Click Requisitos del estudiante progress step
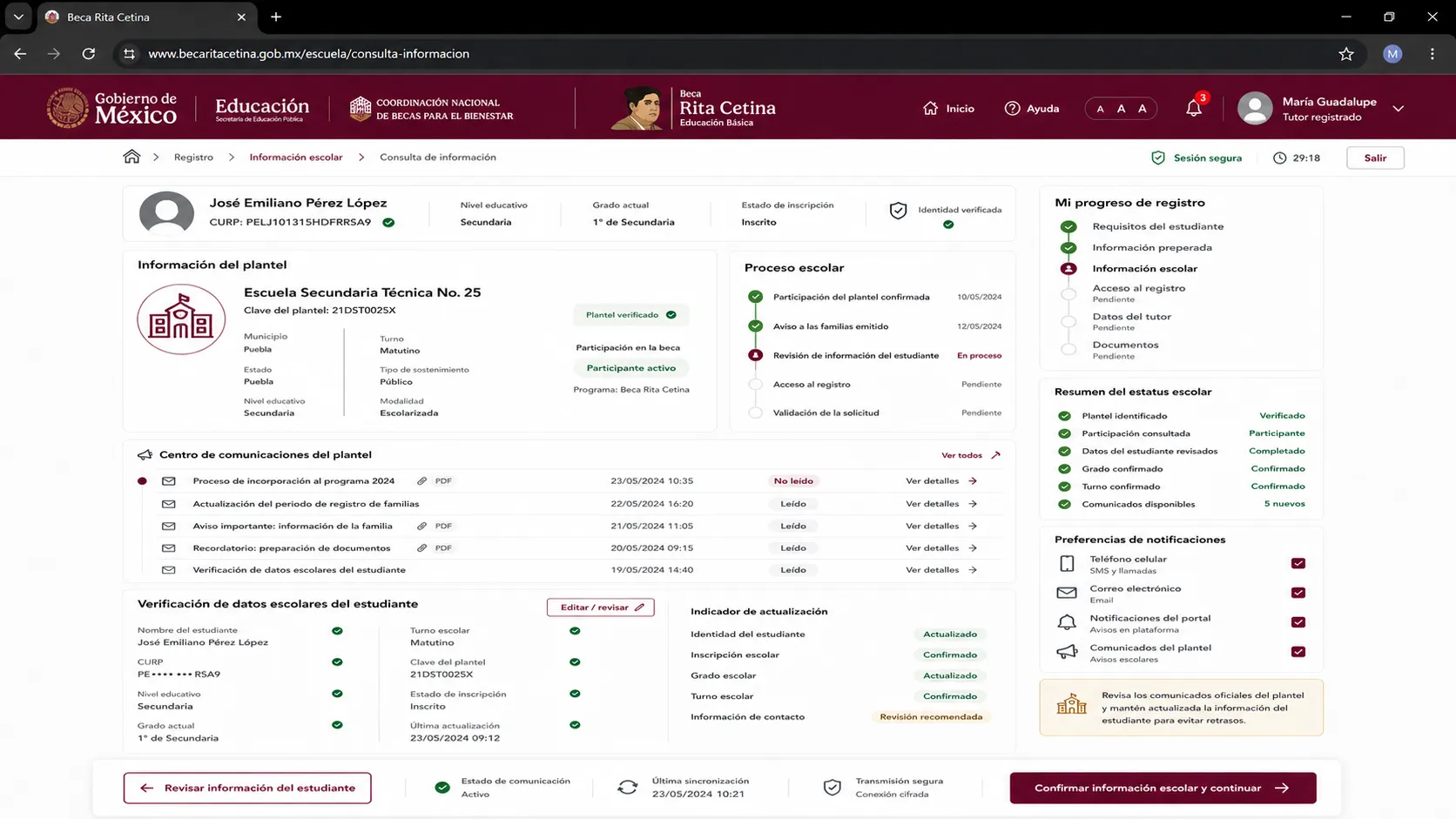This screenshot has height=819, width=1456. [1158, 226]
